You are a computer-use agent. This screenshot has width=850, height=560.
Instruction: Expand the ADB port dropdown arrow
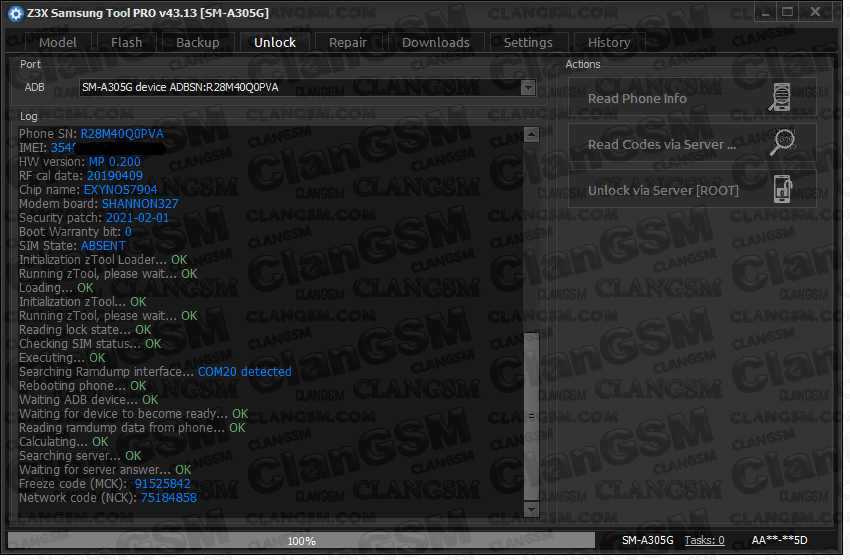pos(527,88)
